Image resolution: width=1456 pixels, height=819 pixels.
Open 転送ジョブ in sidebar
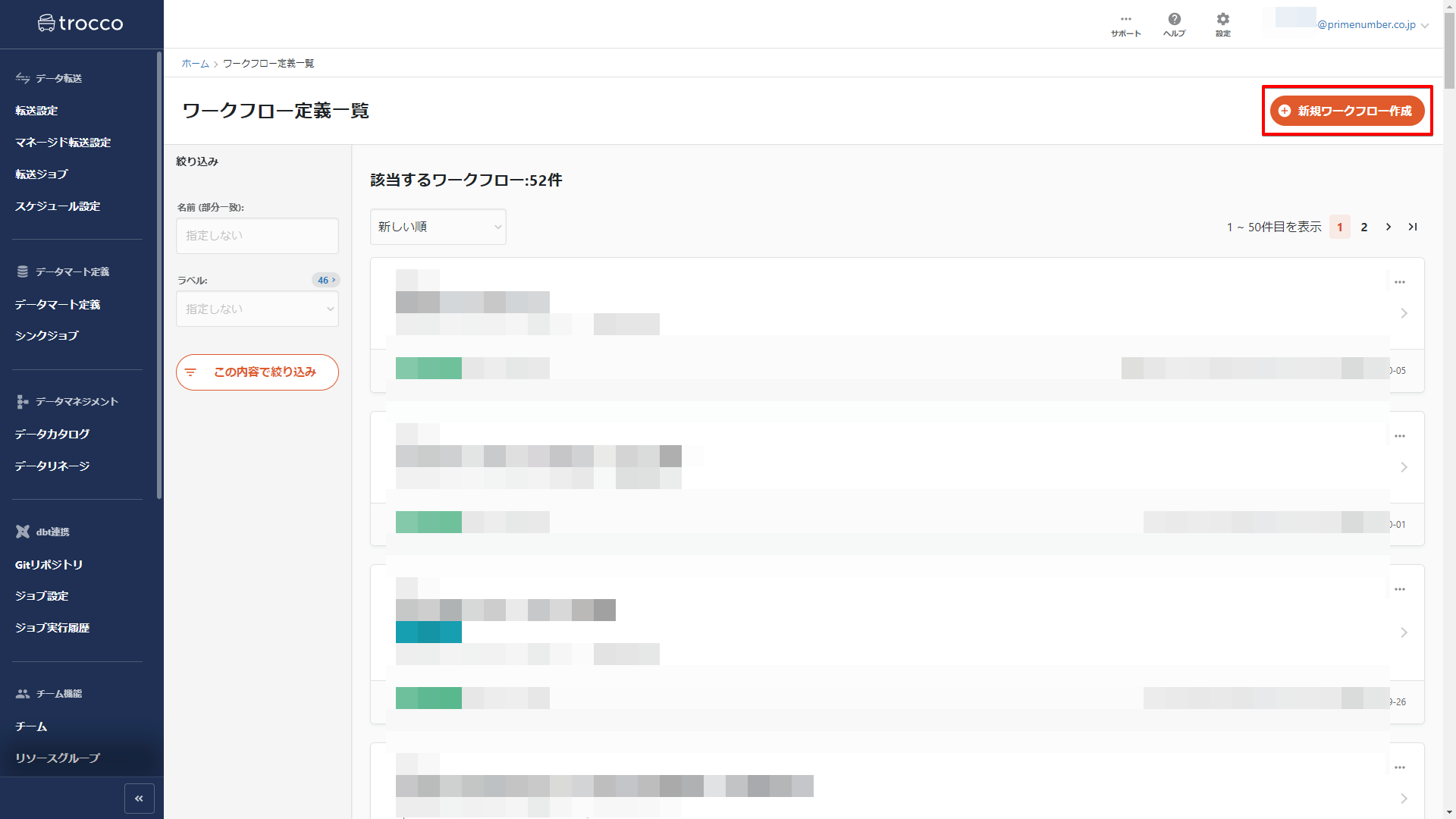coord(42,174)
